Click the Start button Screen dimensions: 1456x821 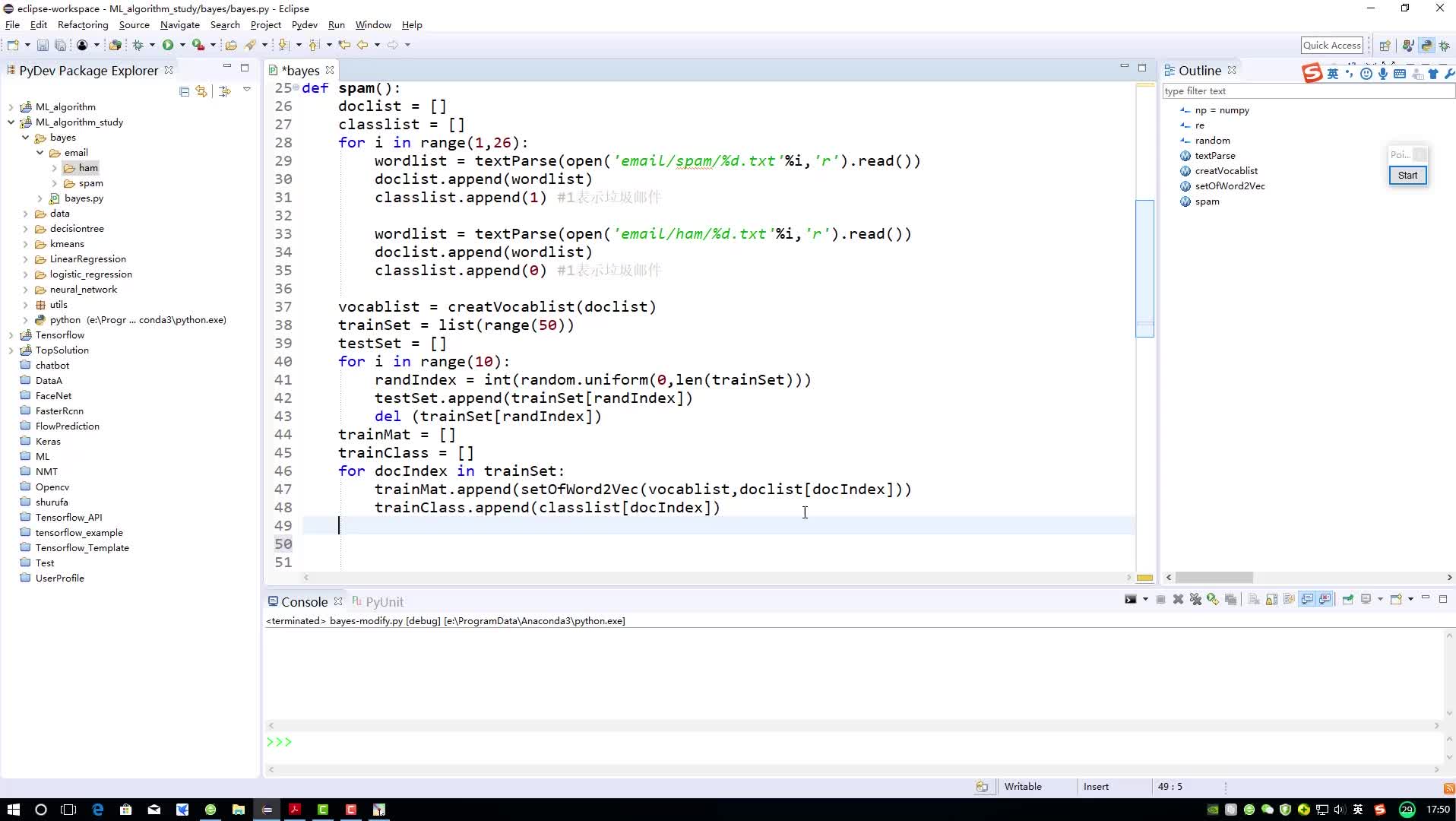1407,176
